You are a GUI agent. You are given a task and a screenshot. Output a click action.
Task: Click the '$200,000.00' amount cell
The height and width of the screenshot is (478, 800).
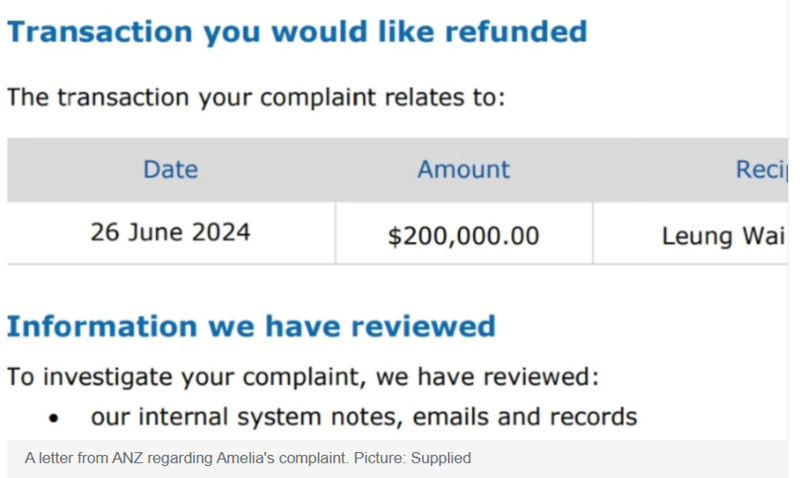click(x=463, y=236)
